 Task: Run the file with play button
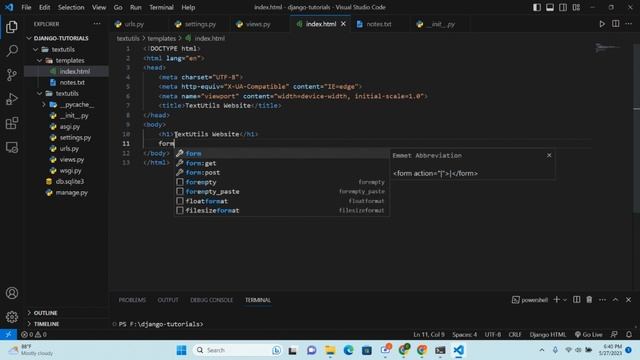click(x=602, y=24)
